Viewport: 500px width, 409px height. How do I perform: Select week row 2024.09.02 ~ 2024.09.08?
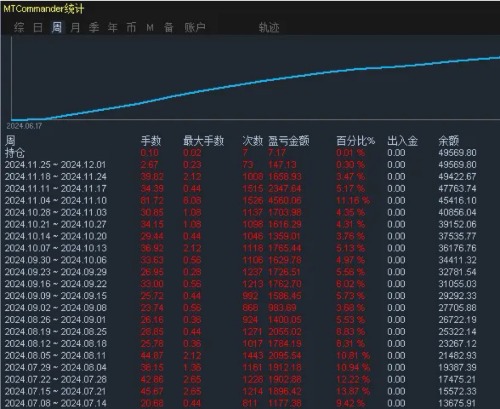pos(241,308)
